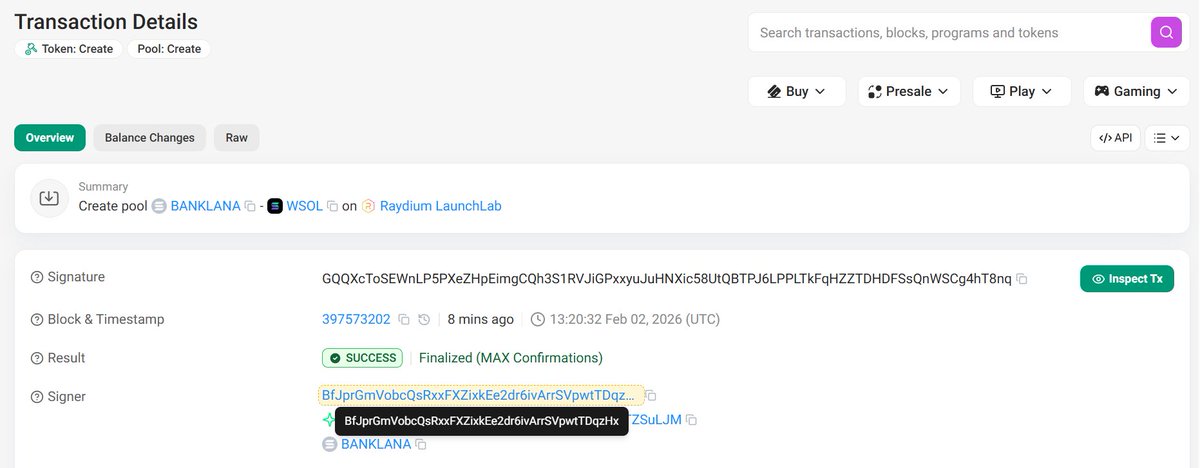Focus the Search transactions input field
Viewport: 1200px width, 468px height.
(x=948, y=33)
